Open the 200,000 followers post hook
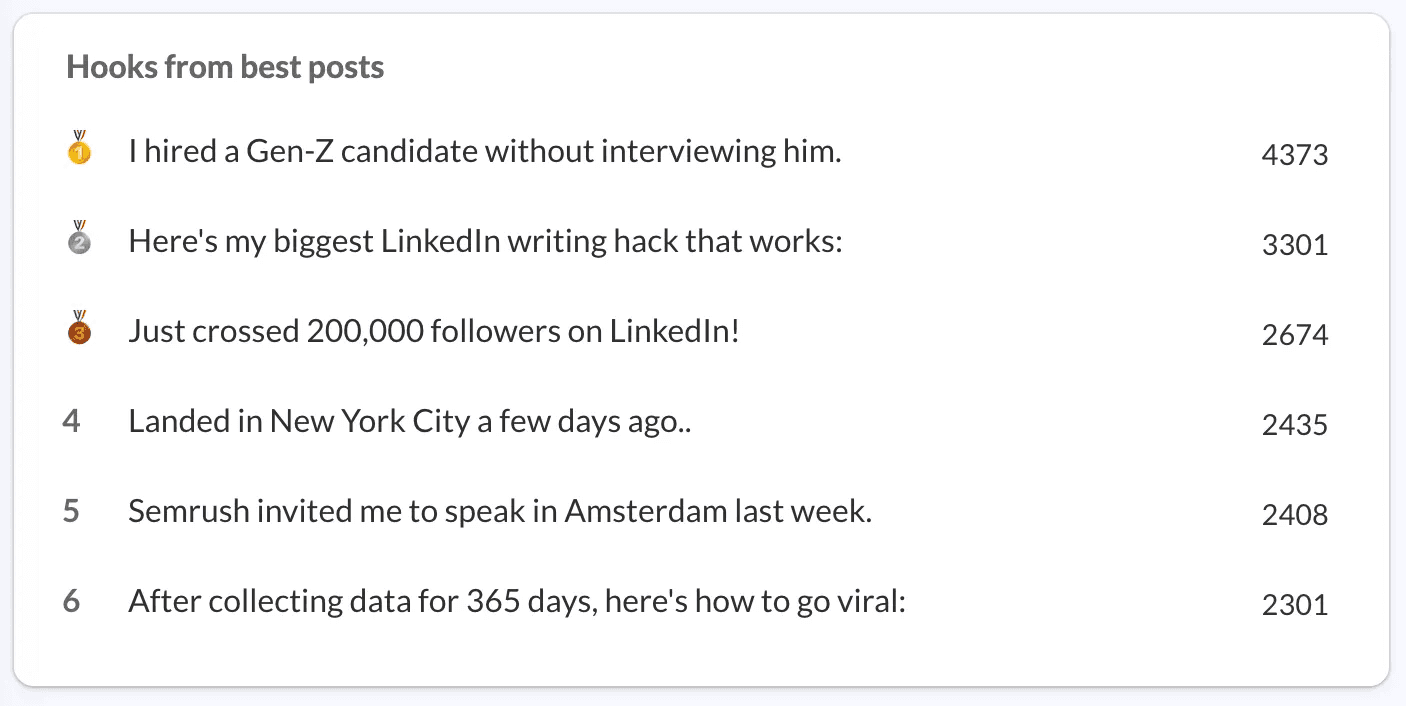This screenshot has width=1406, height=706. point(434,332)
